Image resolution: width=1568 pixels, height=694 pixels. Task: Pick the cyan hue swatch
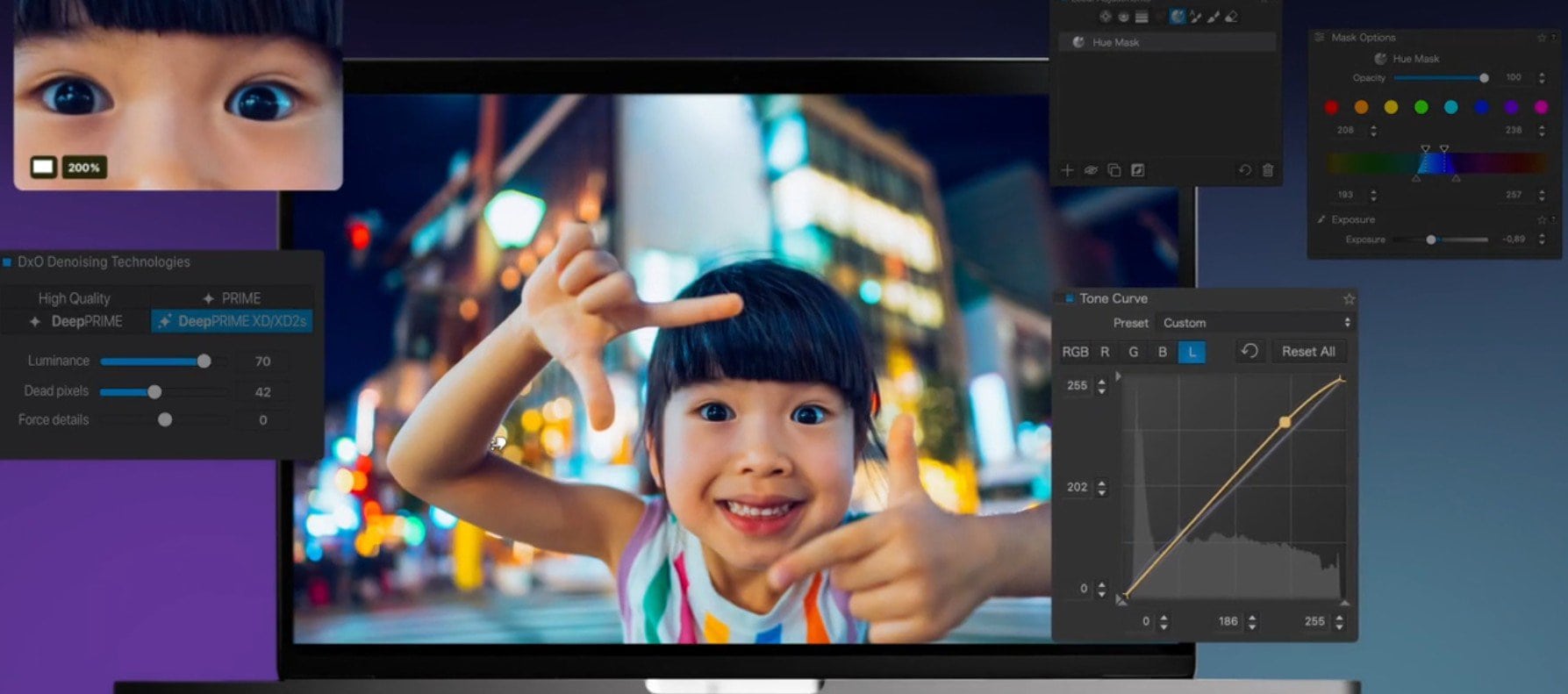coord(1451,107)
